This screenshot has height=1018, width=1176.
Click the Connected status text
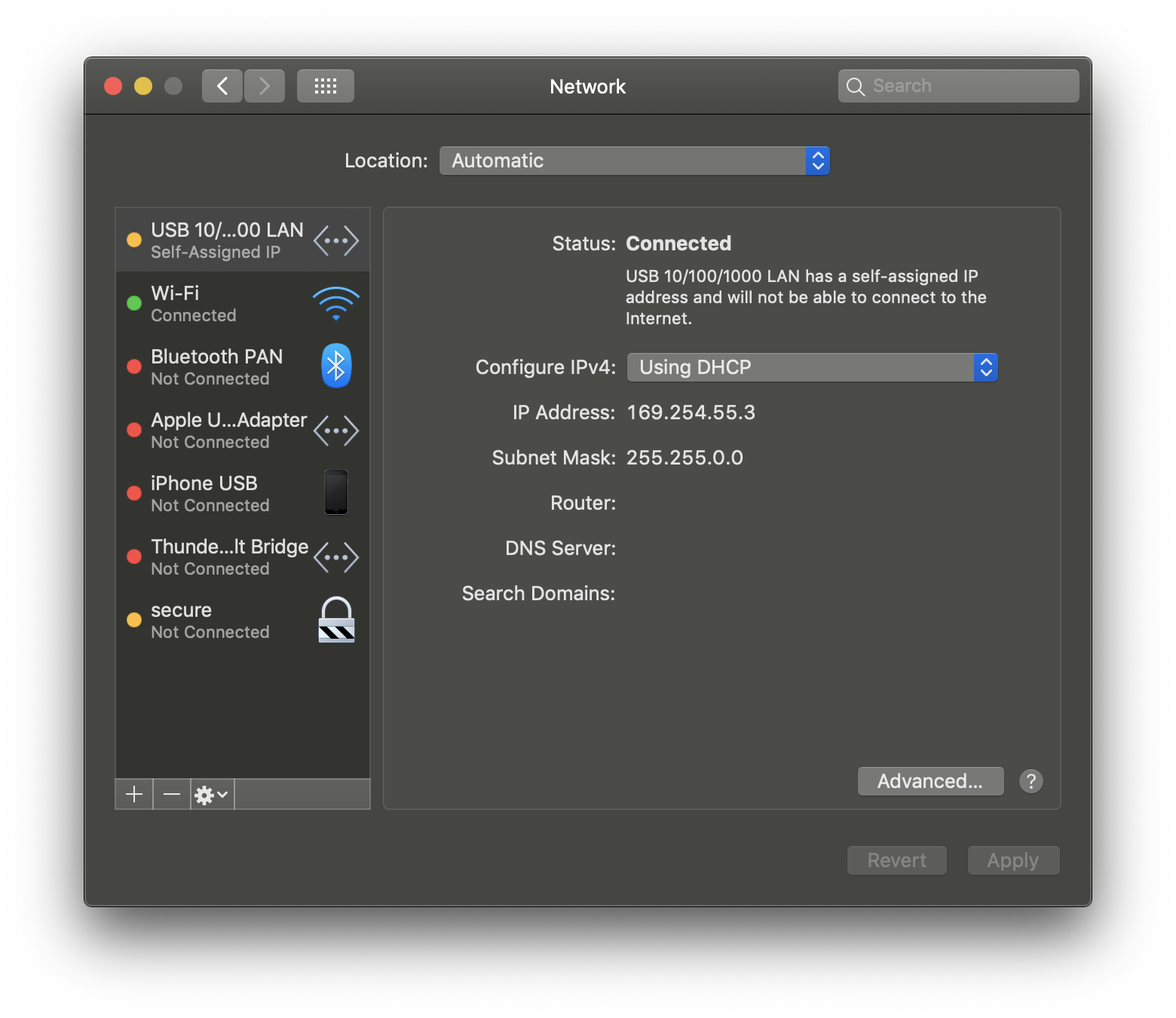678,244
